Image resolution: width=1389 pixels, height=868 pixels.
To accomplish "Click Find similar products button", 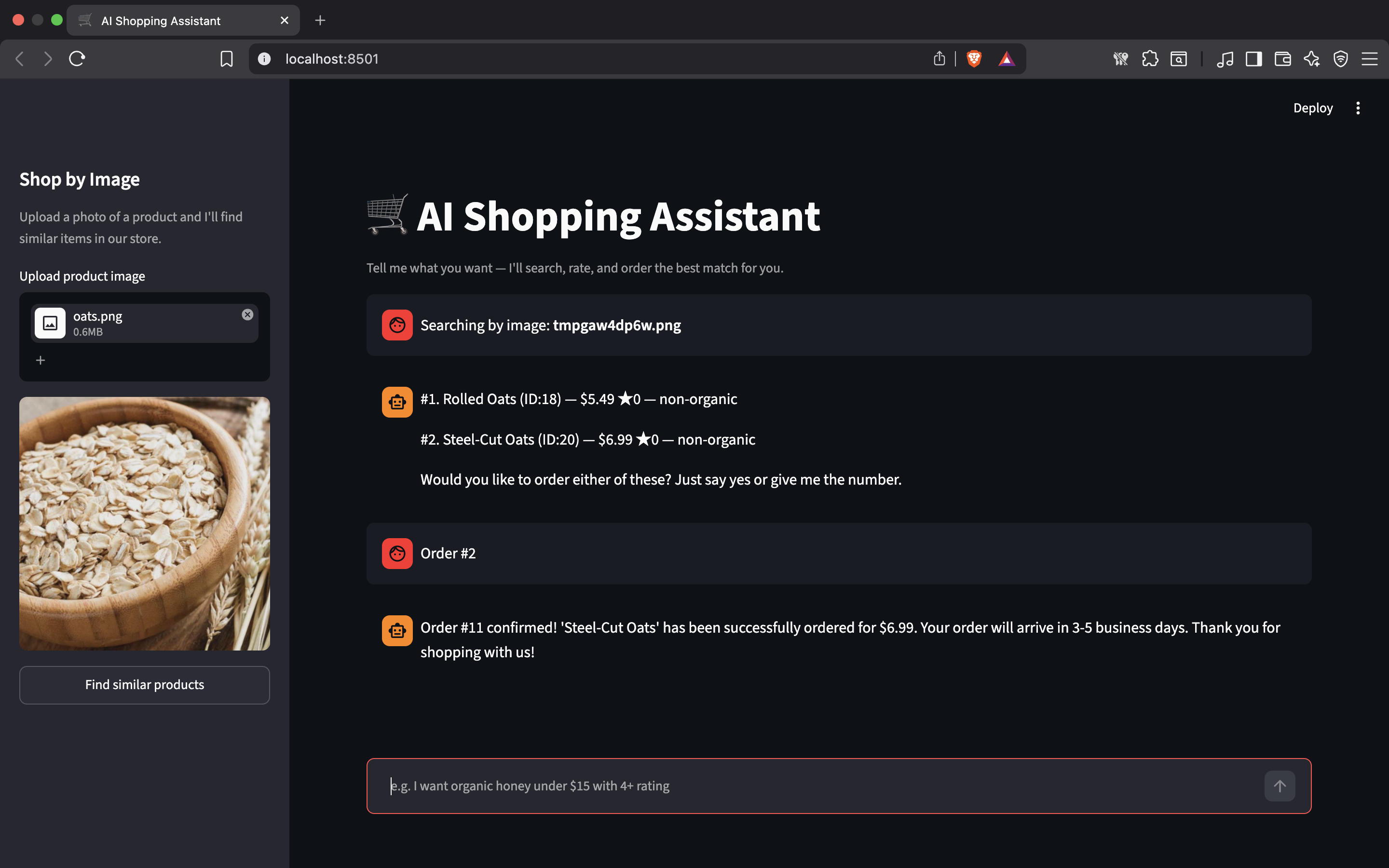I will 145,685.
